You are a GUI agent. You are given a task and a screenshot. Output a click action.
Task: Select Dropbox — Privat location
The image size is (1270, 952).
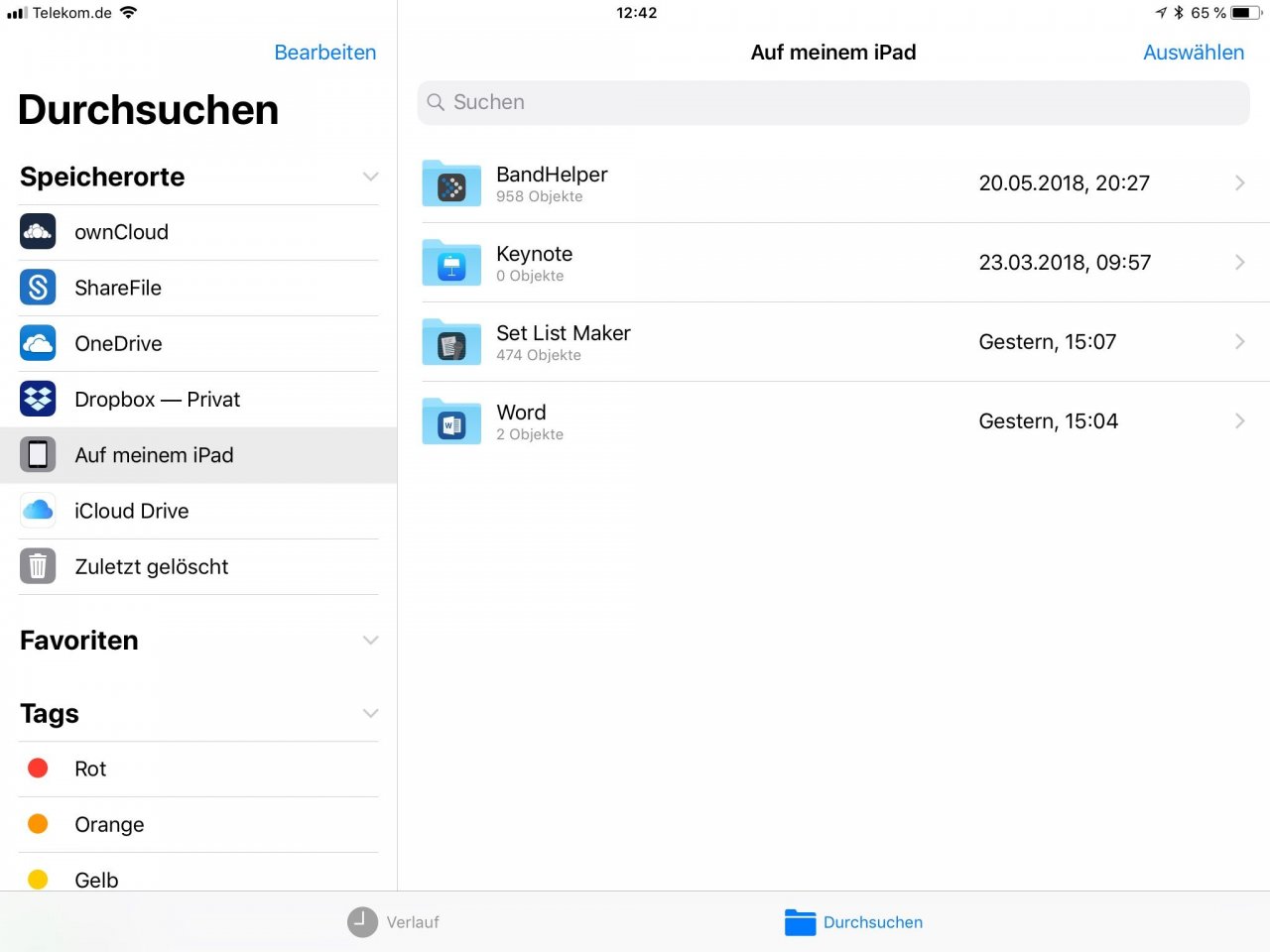[198, 399]
